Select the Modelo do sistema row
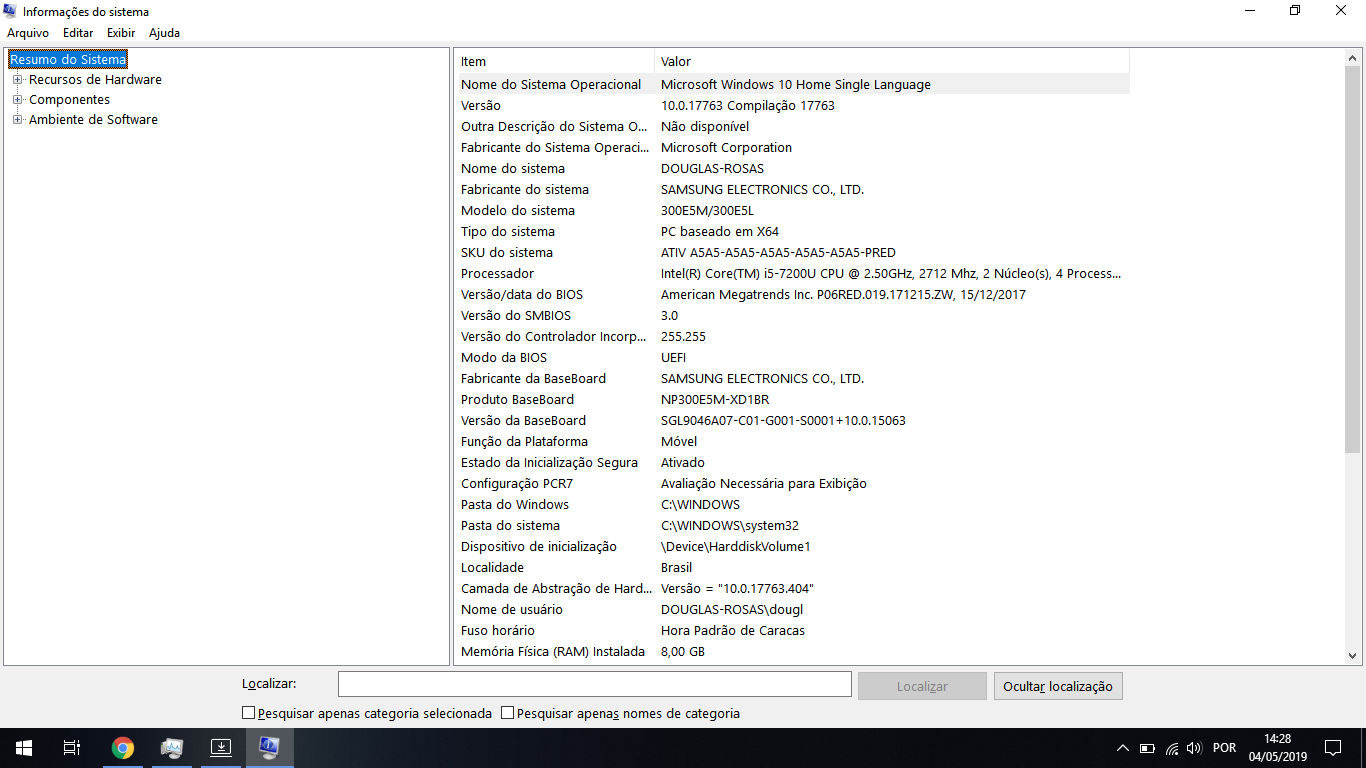1366x768 pixels. pyautogui.click(x=792, y=210)
